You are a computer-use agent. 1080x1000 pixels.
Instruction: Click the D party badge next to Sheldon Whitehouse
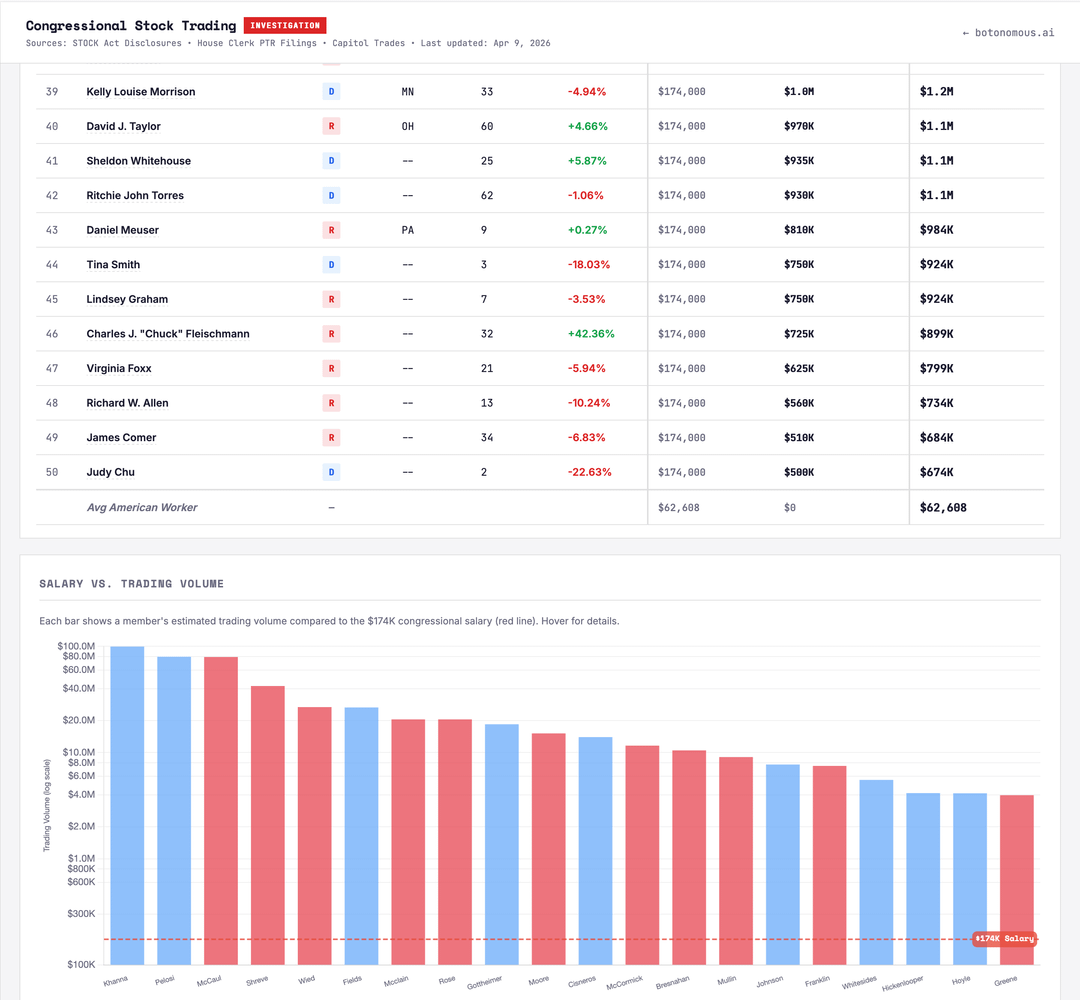[x=331, y=161]
